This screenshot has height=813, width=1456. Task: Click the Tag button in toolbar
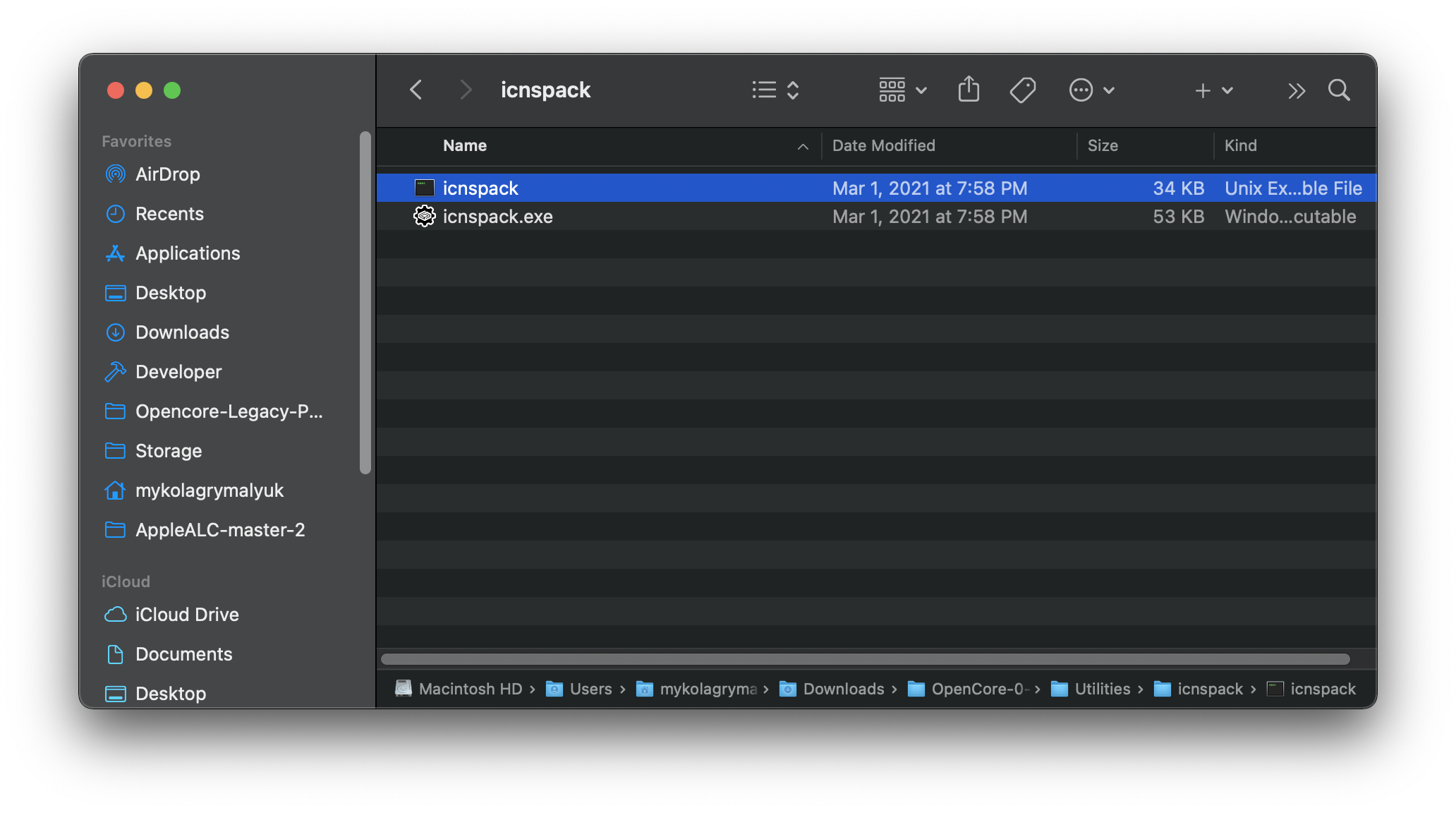tap(1023, 89)
